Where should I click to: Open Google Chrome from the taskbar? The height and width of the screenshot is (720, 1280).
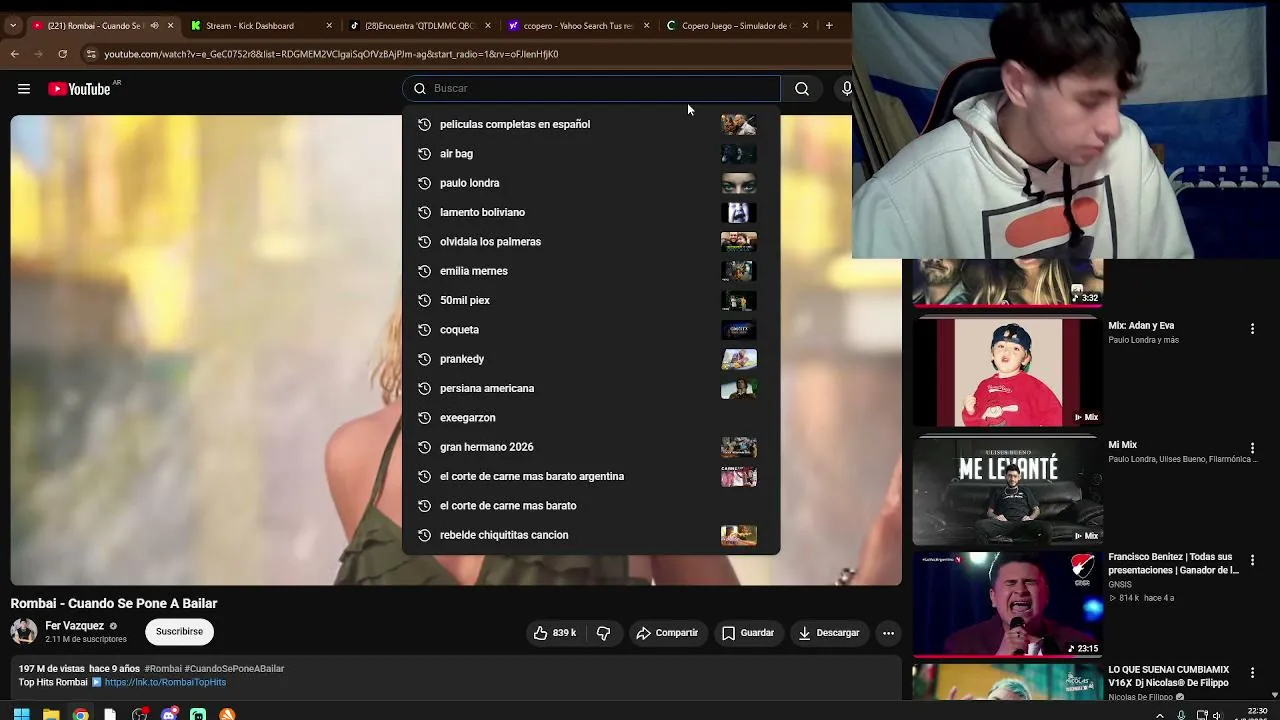(81, 714)
